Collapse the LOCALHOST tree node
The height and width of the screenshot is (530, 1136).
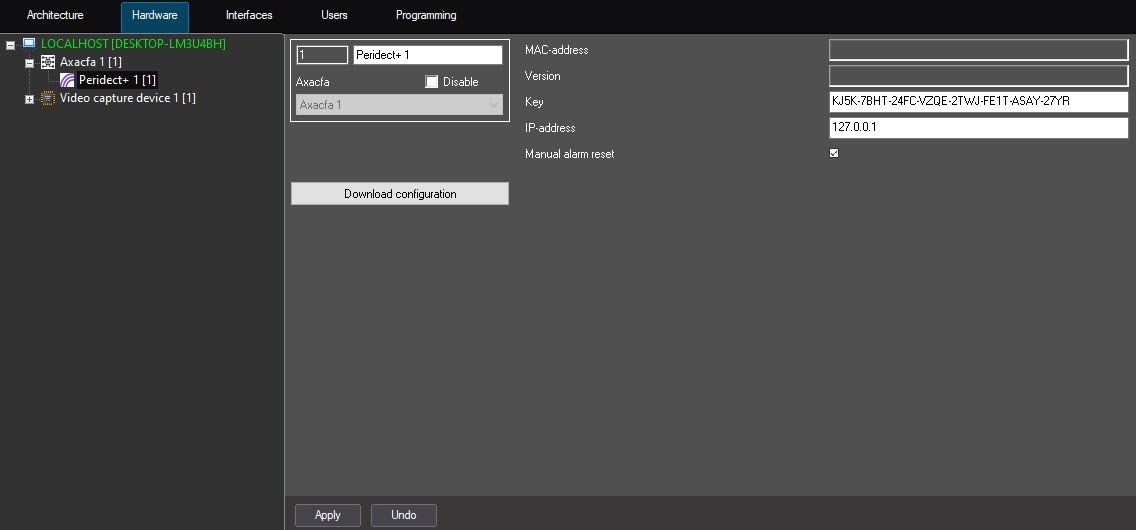(10, 45)
